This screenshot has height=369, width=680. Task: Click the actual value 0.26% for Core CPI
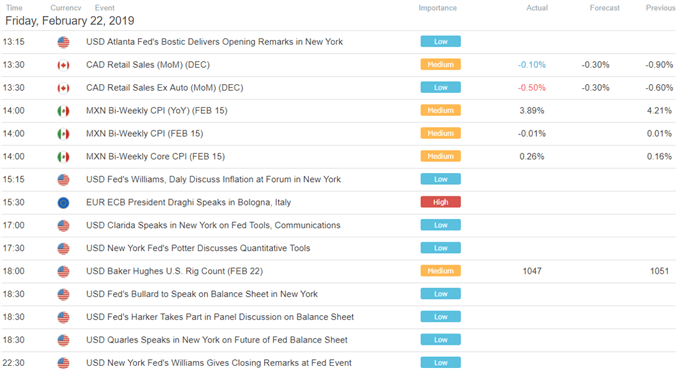coord(532,157)
